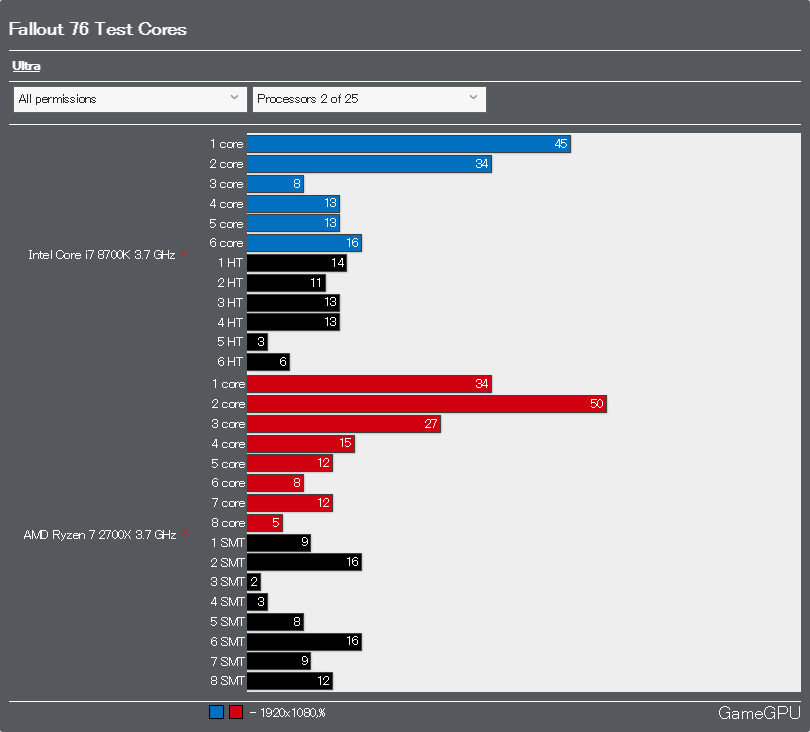810x732 pixels.
Task: Click the red bar showing 50
Action: (x=427, y=404)
